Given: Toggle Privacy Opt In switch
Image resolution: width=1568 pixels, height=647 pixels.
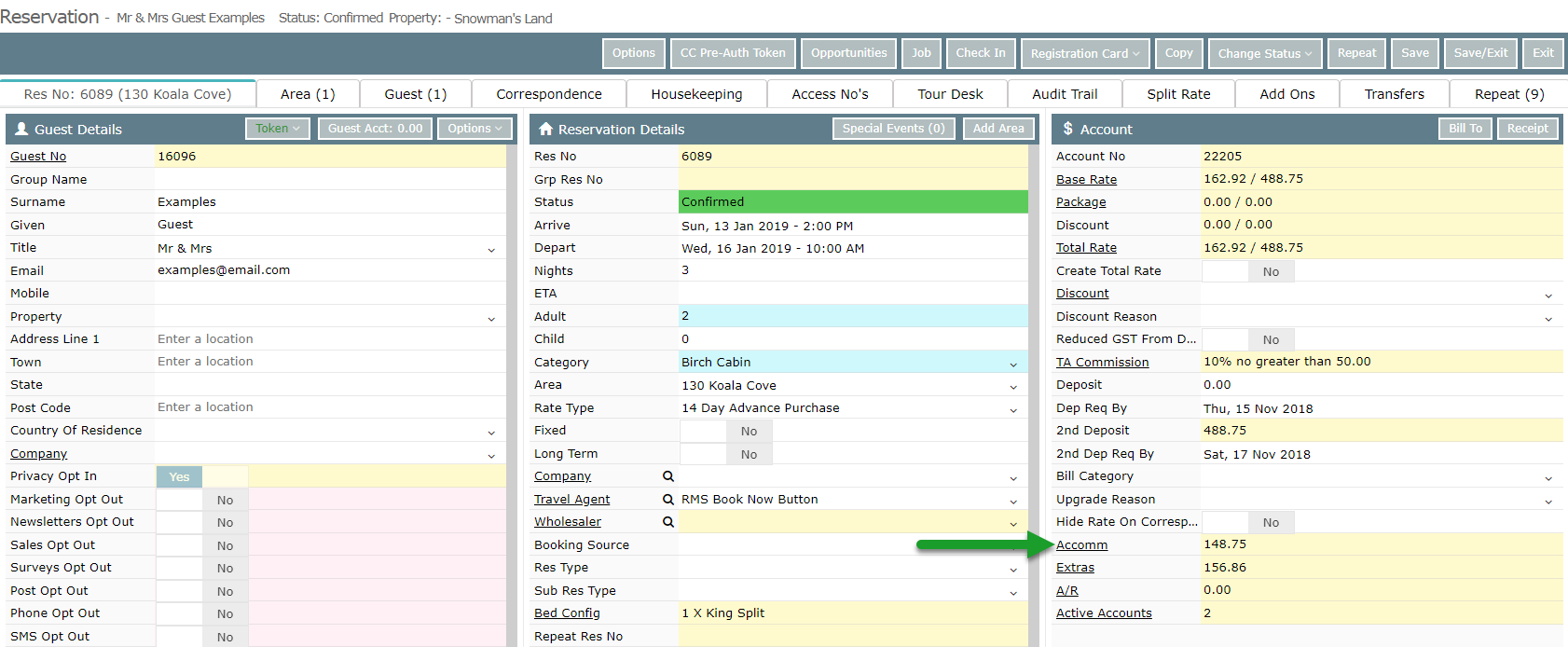Looking at the screenshot, I should tap(202, 476).
